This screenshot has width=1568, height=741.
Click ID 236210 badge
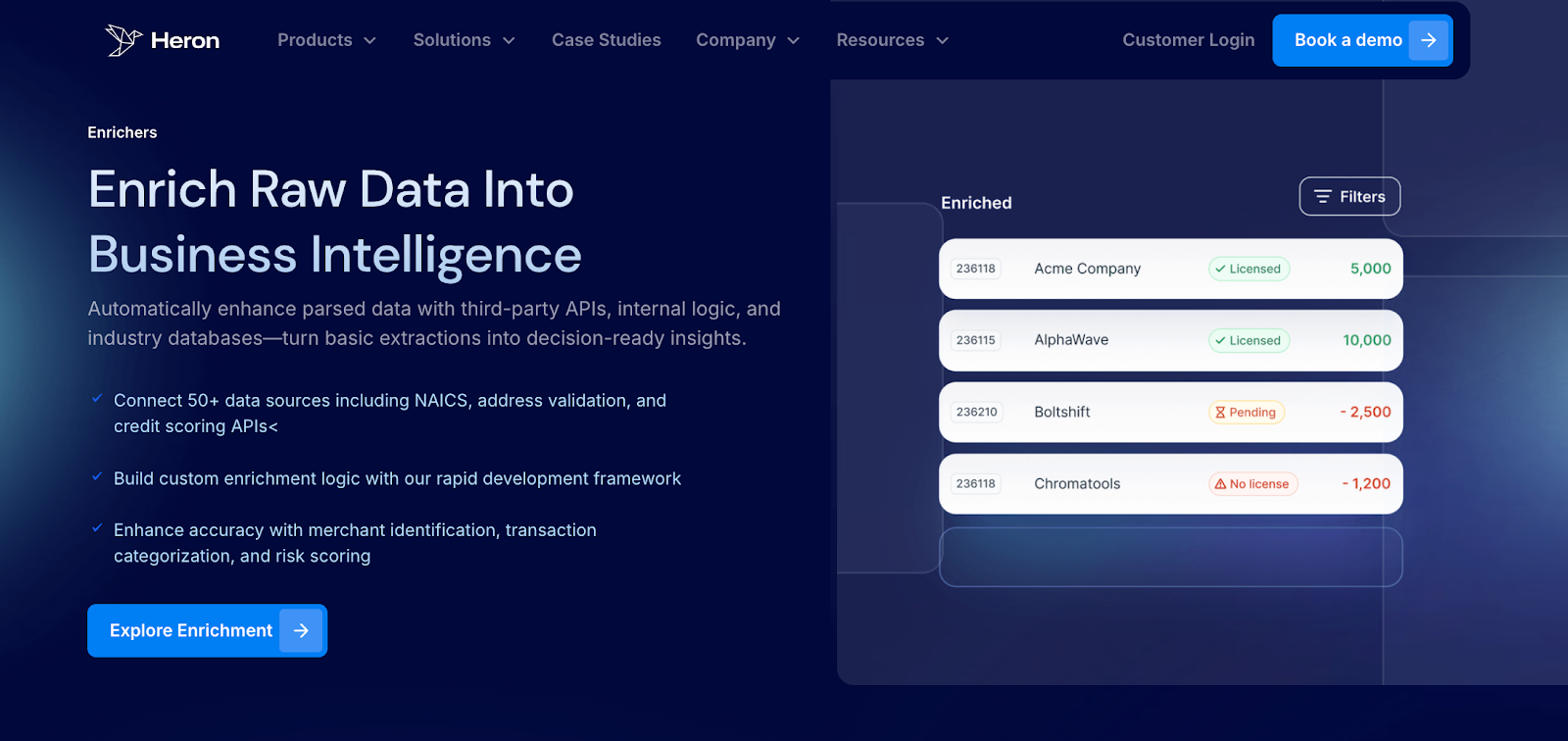(x=977, y=412)
